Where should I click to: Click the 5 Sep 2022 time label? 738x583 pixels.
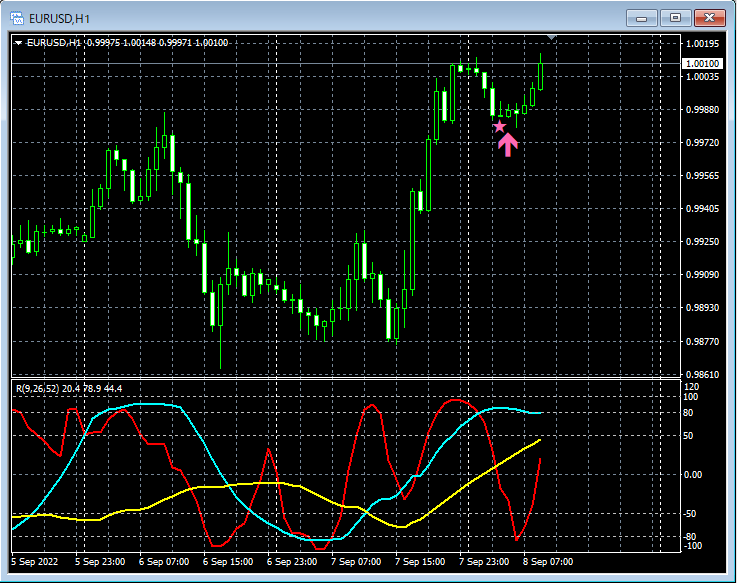[34, 562]
